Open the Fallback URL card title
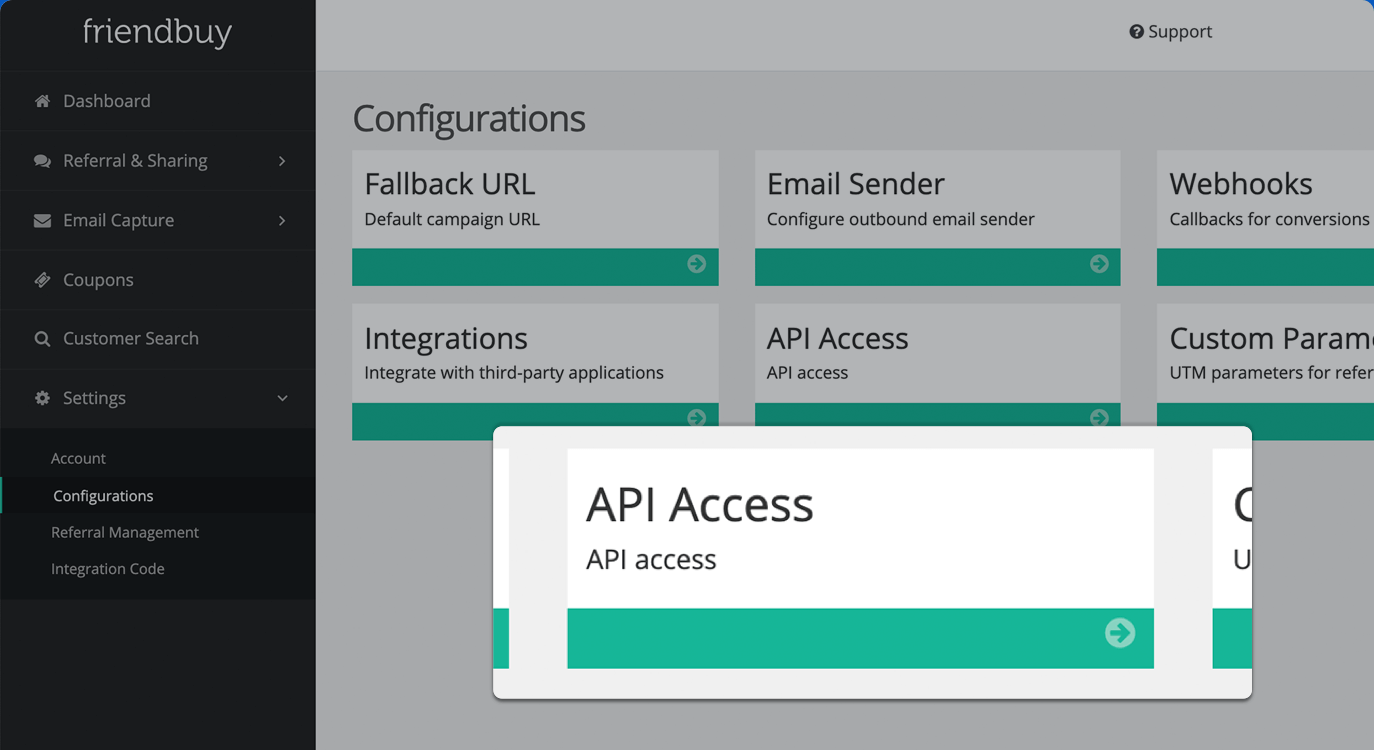 [450, 184]
